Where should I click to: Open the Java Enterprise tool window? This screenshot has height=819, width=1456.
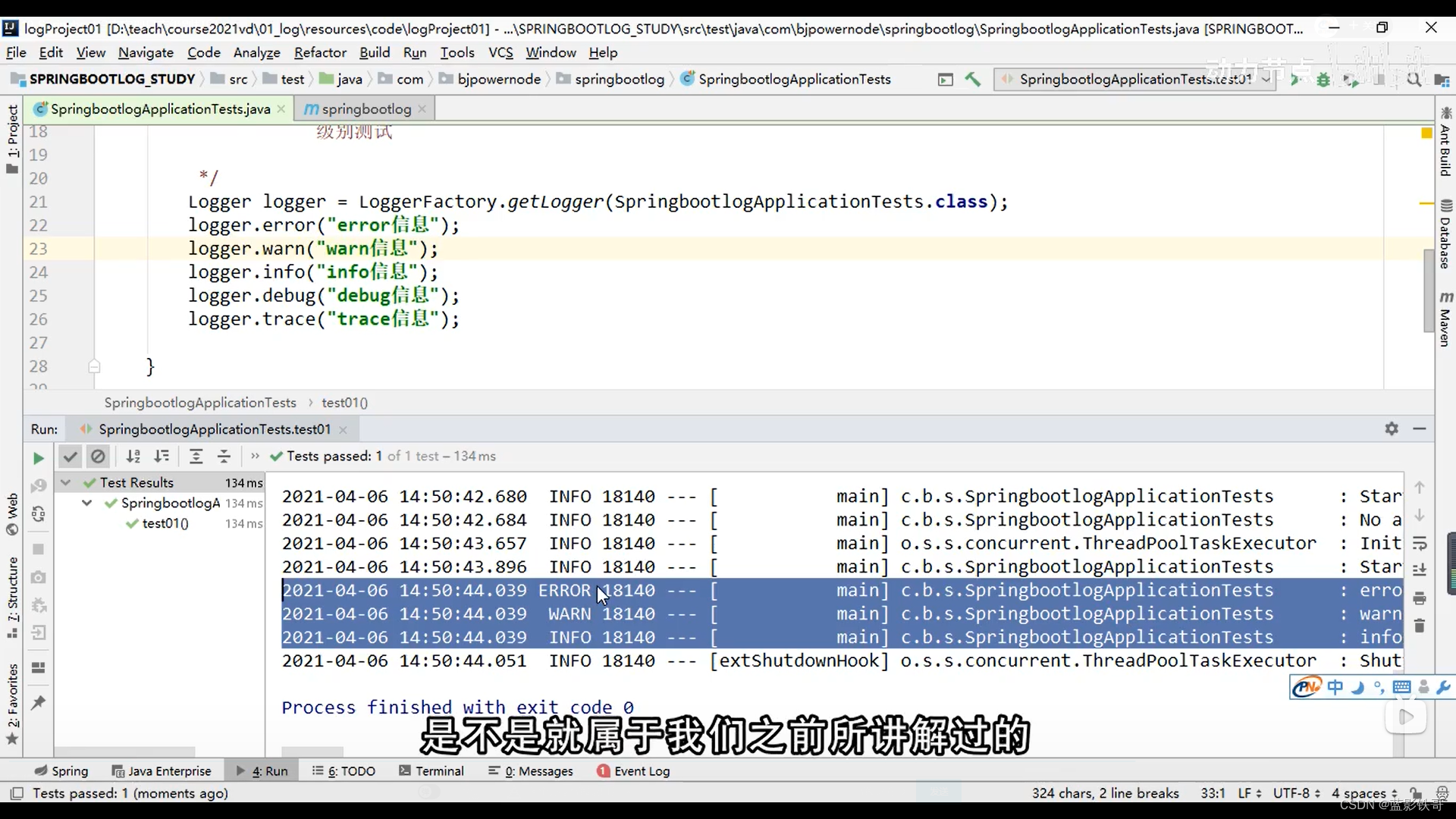[162, 770]
